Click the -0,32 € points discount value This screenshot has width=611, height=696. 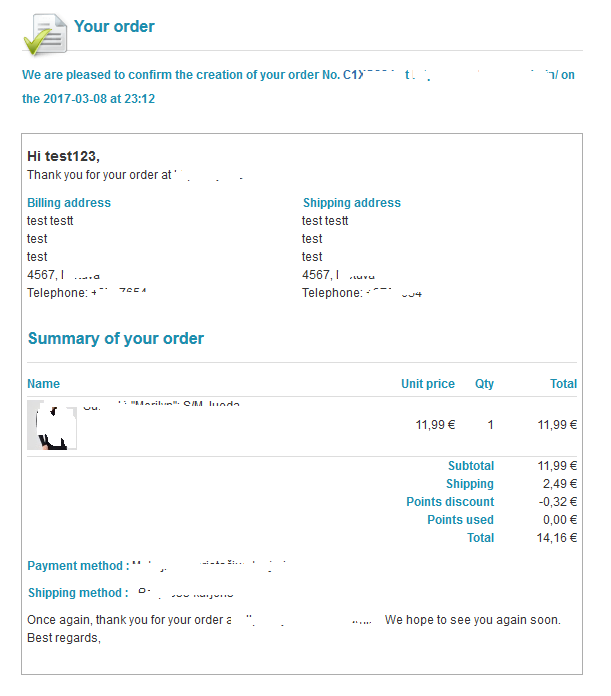(x=558, y=502)
